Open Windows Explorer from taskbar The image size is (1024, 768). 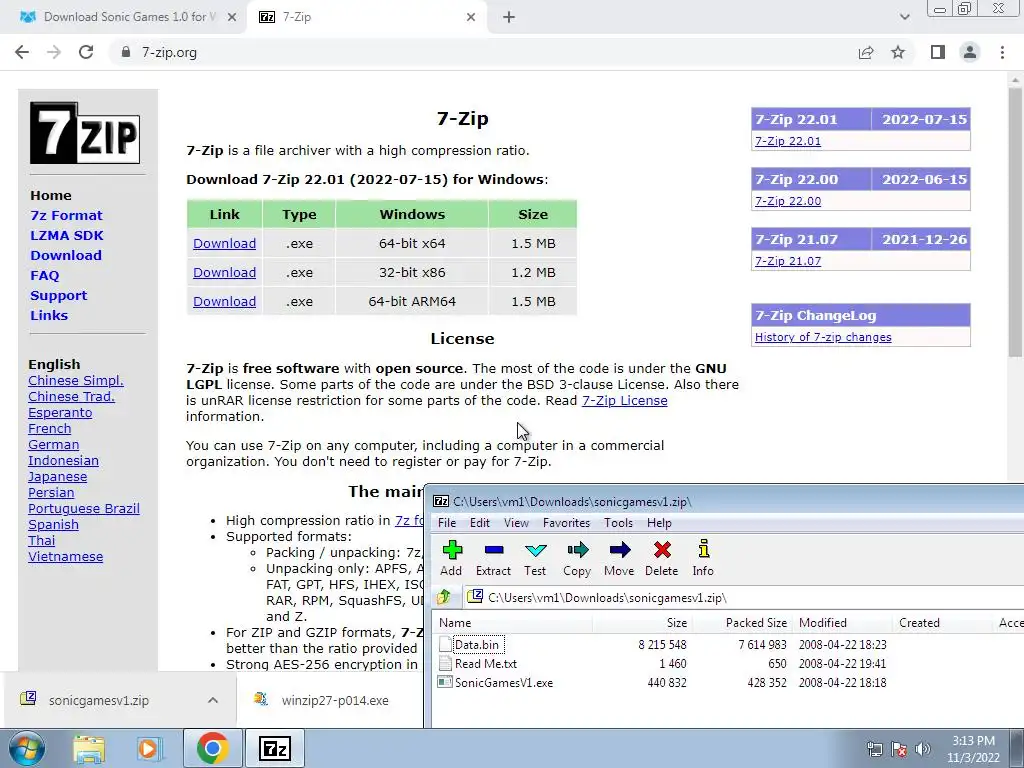(89, 748)
